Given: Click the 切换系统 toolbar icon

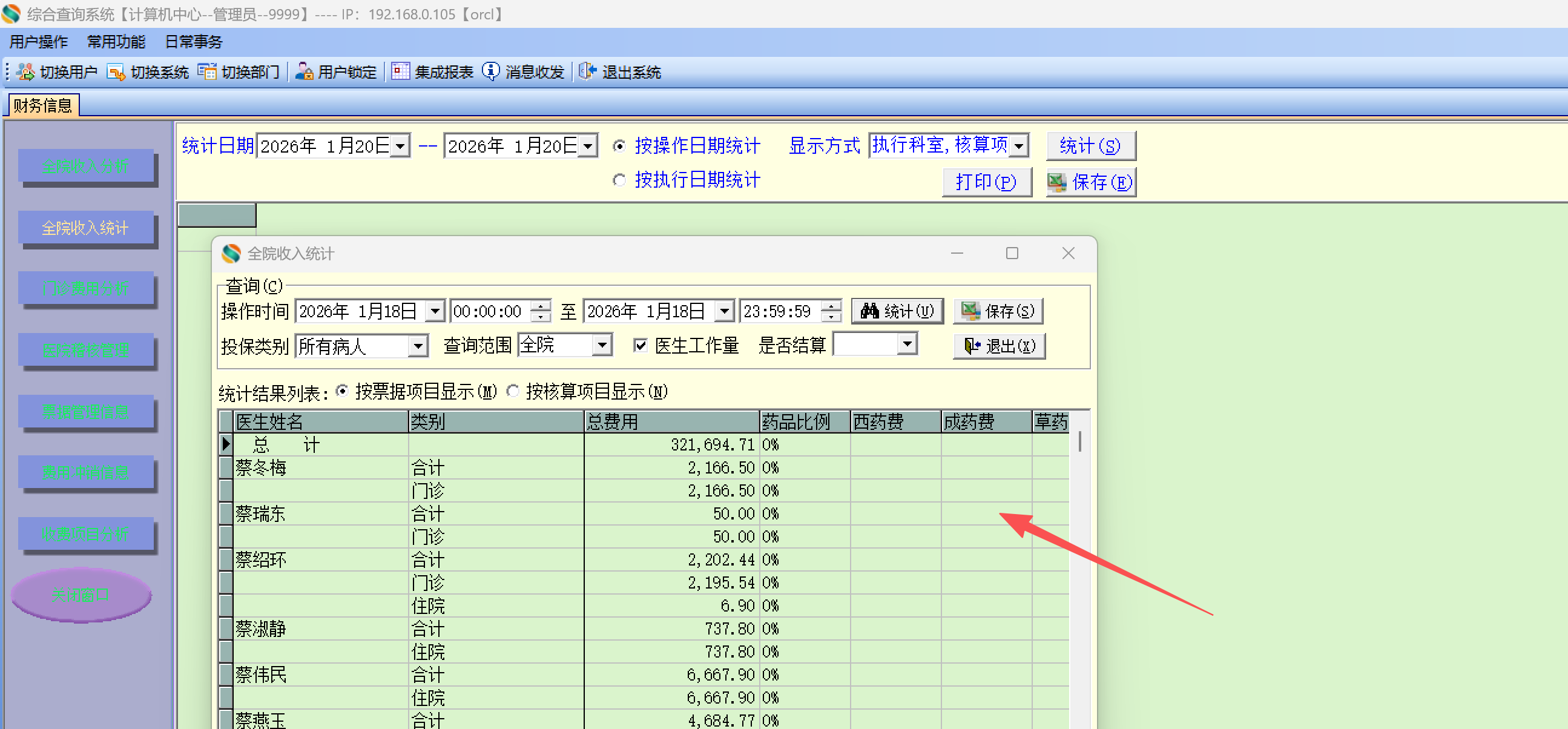Looking at the screenshot, I should pos(115,72).
